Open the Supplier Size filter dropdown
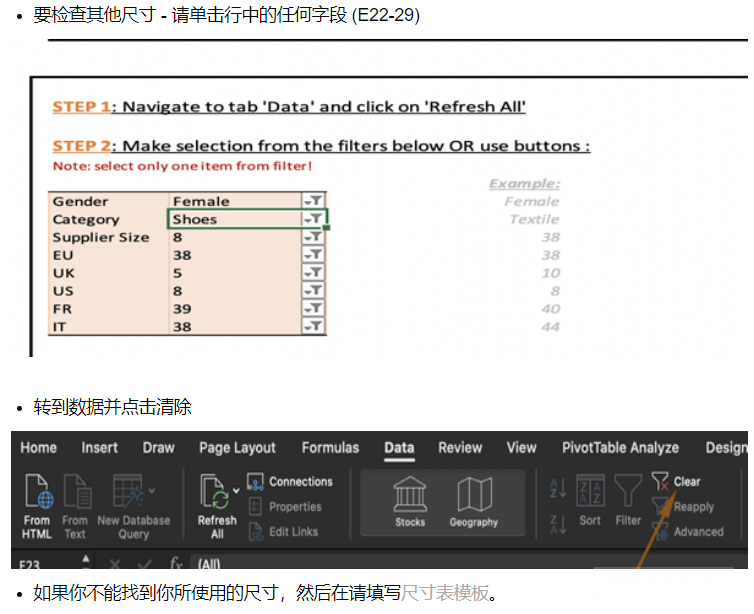754x614 pixels. tap(314, 237)
